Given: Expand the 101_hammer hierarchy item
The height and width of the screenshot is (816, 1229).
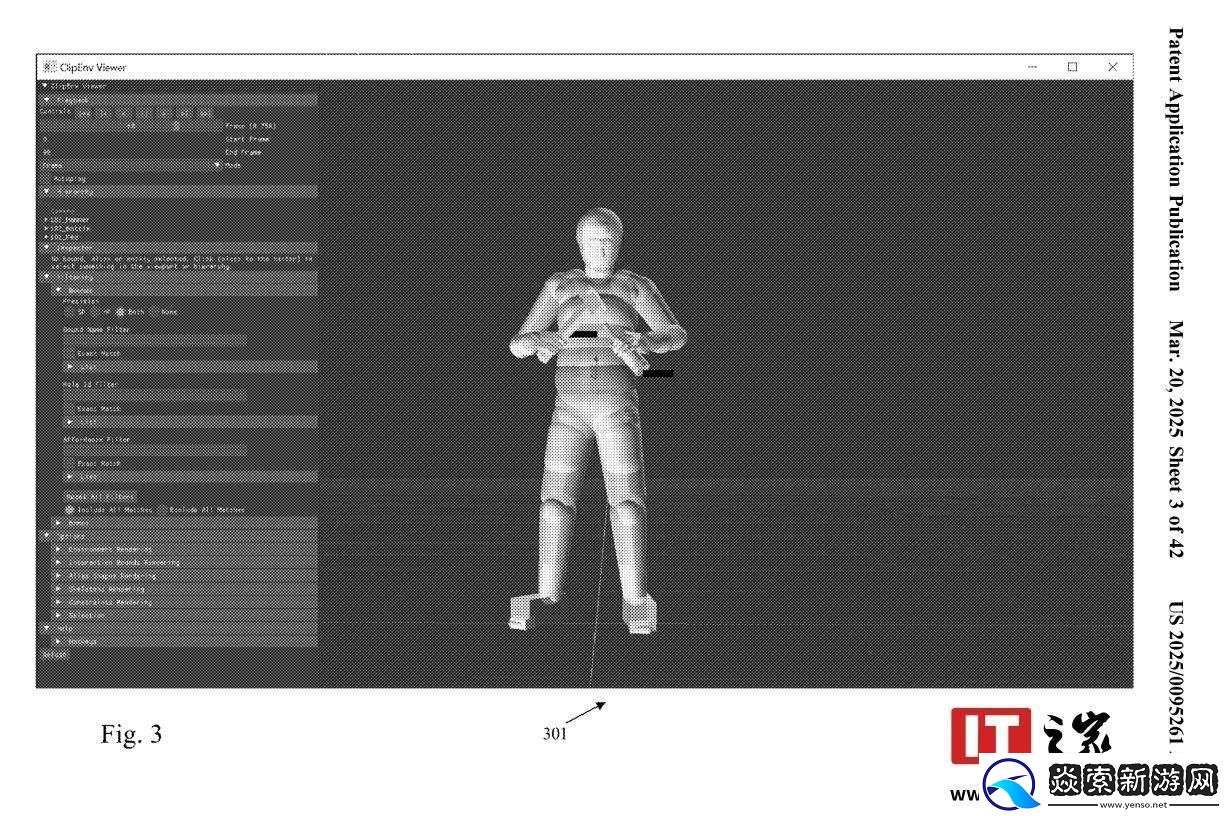Looking at the screenshot, I should [x=46, y=219].
